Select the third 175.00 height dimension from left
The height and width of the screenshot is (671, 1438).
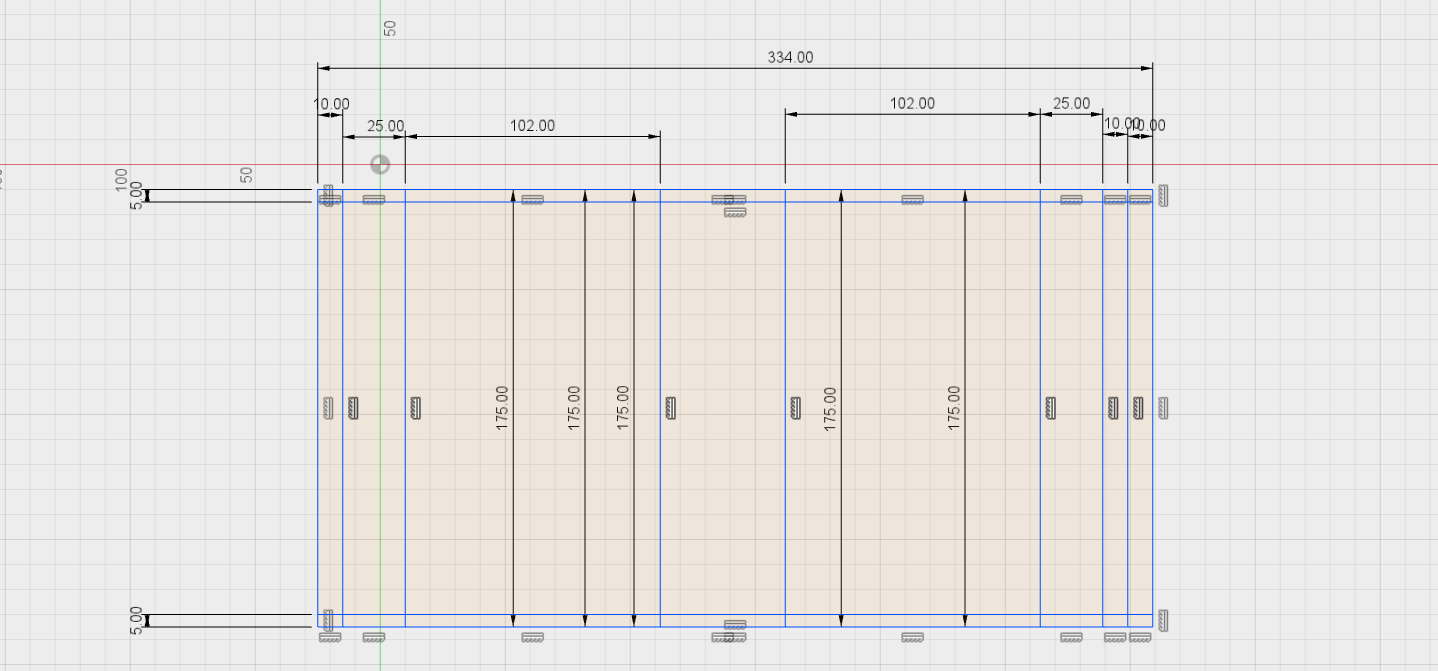coord(622,408)
